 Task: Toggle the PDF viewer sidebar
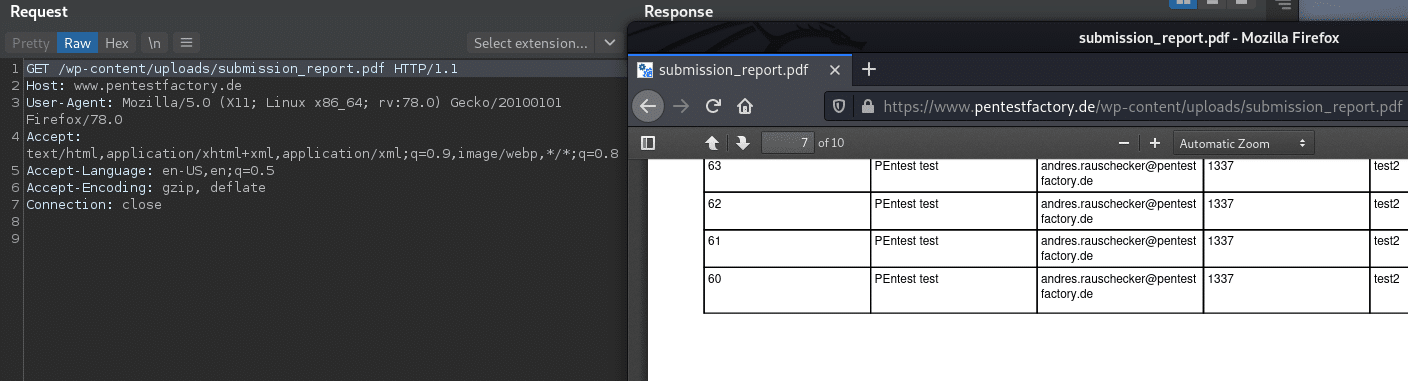coord(648,143)
